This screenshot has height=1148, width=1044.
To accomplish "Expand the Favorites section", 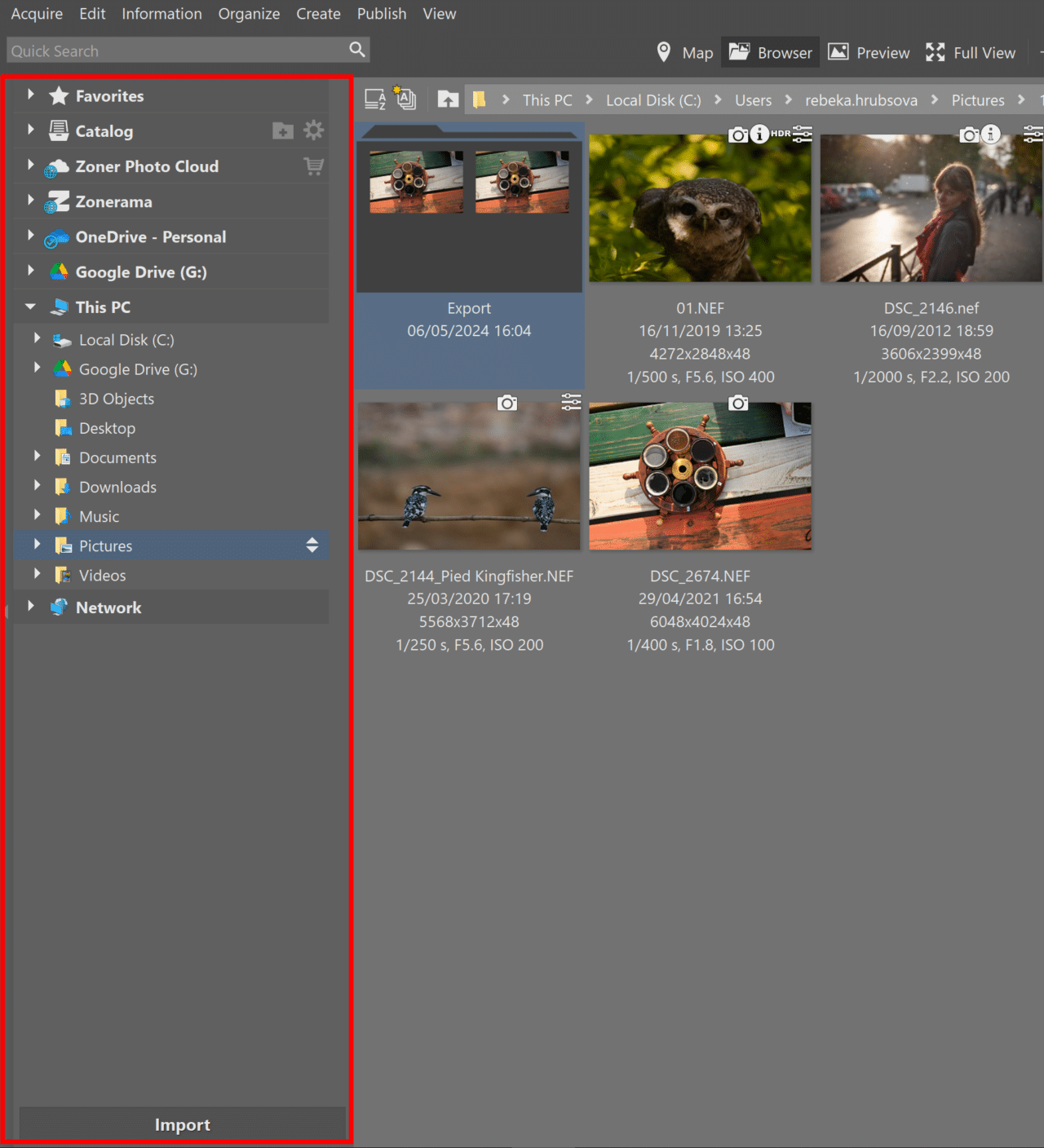I will 31,95.
